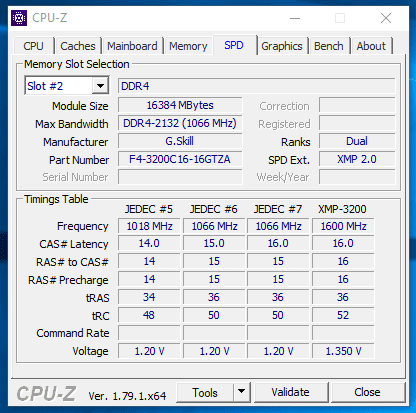Select the SPD tab
416x413 pixels.
[x=234, y=45]
